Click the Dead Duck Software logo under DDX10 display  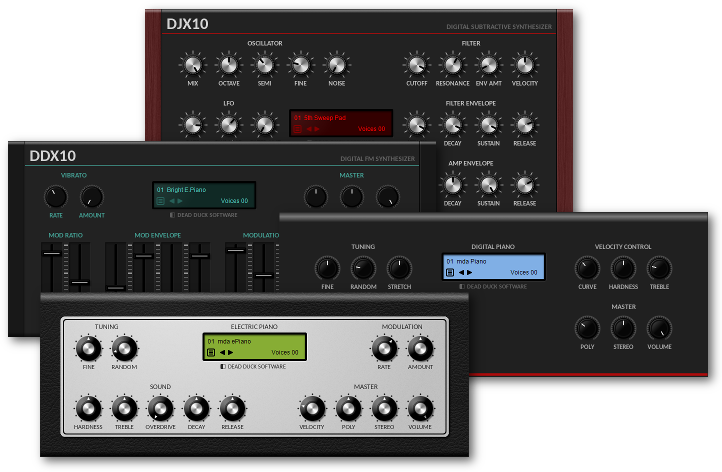point(204,215)
